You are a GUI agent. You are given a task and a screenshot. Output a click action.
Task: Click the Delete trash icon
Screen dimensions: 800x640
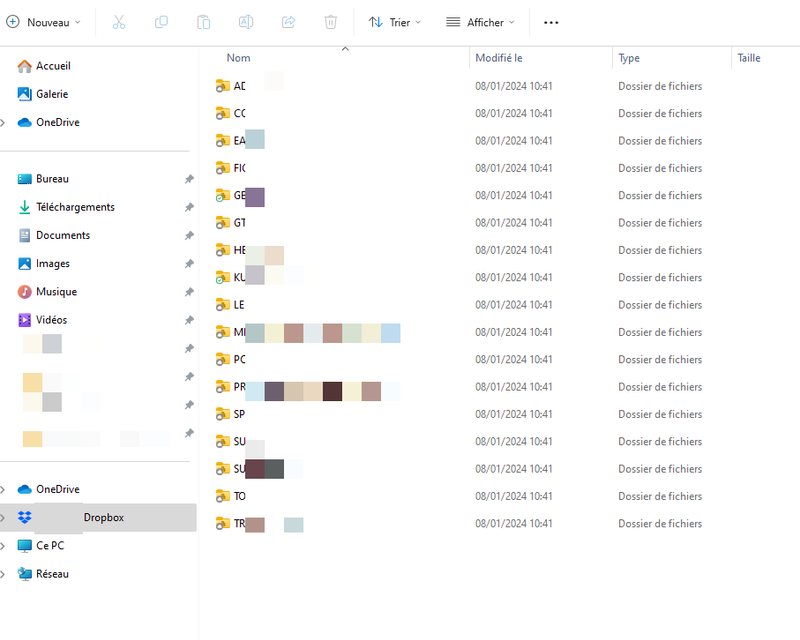tap(331, 22)
